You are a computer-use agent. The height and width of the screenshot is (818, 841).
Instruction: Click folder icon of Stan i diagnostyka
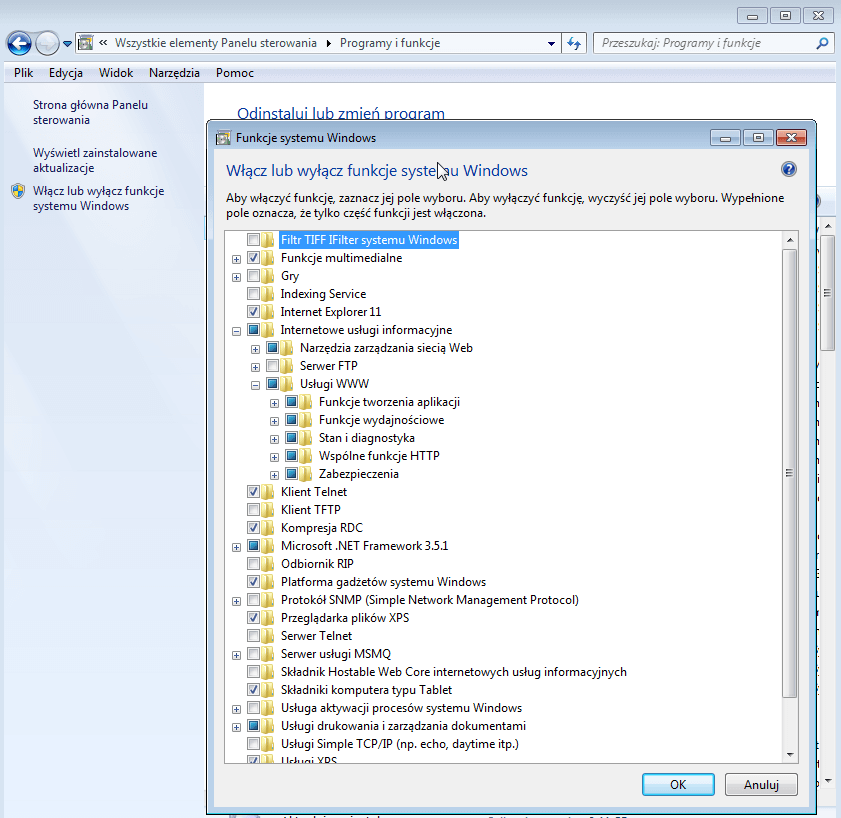[x=306, y=438]
